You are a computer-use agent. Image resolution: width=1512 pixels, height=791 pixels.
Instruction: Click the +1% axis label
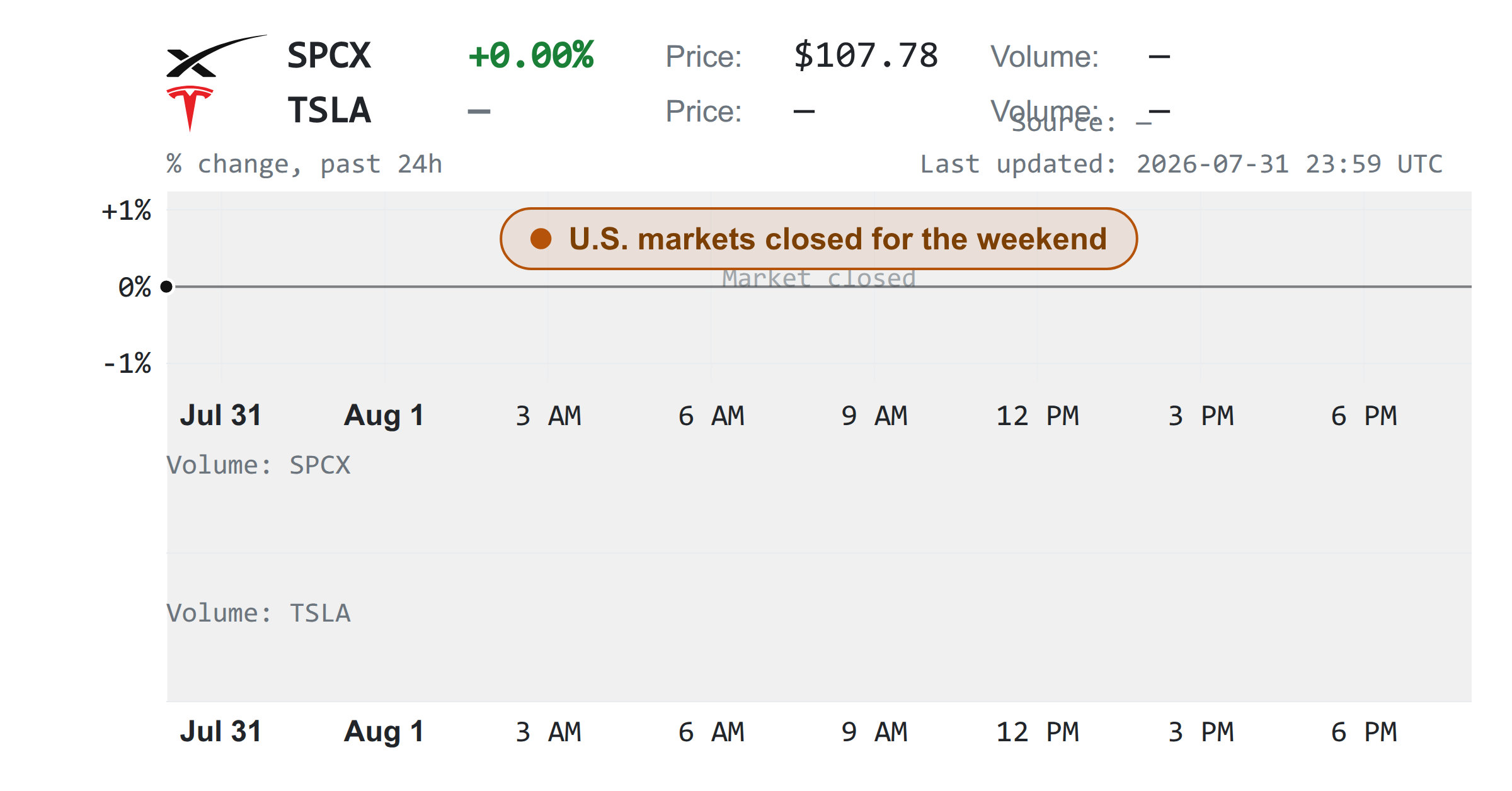coord(127,211)
